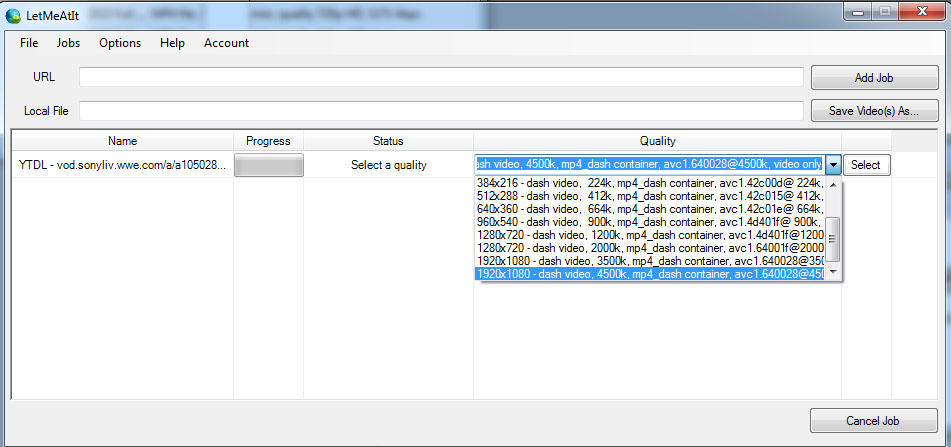Click the URL input field
951x447 pixels.
tap(441, 77)
